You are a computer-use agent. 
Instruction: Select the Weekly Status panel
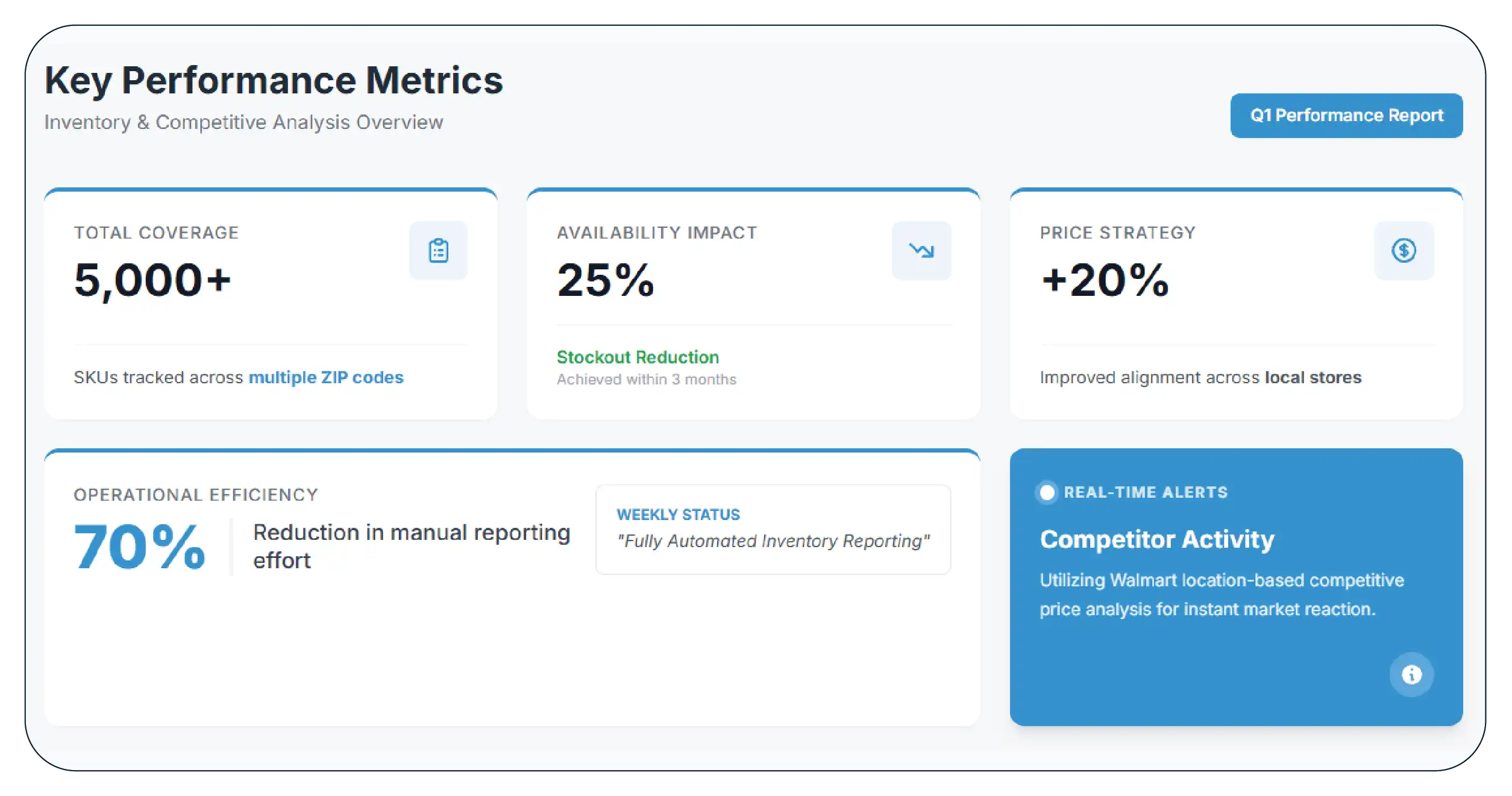(x=773, y=529)
